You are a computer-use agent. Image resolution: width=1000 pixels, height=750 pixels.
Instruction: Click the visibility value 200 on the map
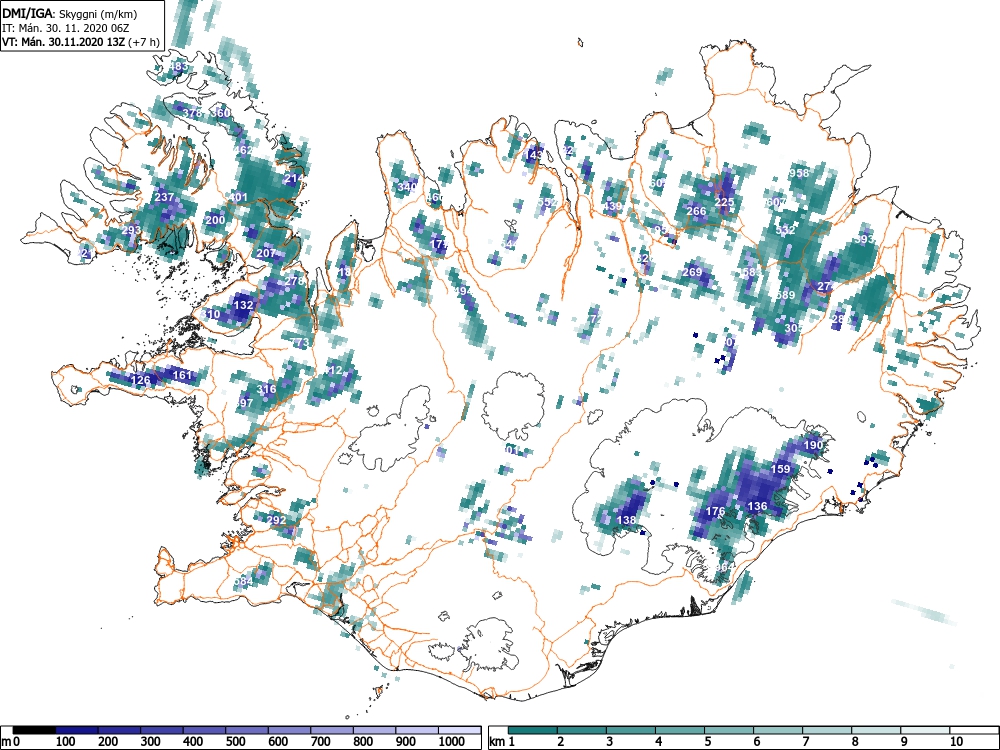(x=216, y=220)
